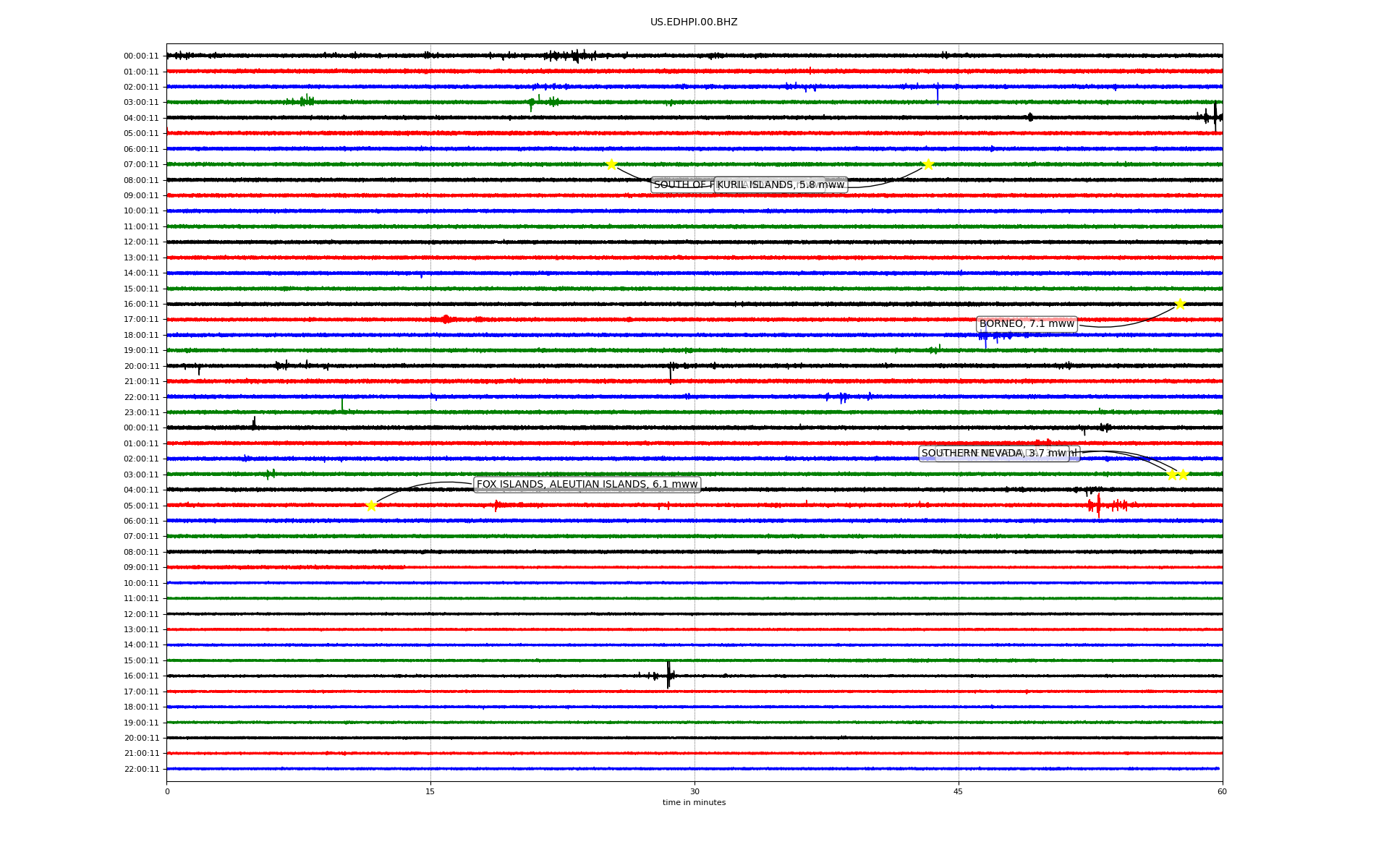Click the 15 tick label on the x-axis
This screenshot has height=868, width=1389.
click(x=430, y=791)
